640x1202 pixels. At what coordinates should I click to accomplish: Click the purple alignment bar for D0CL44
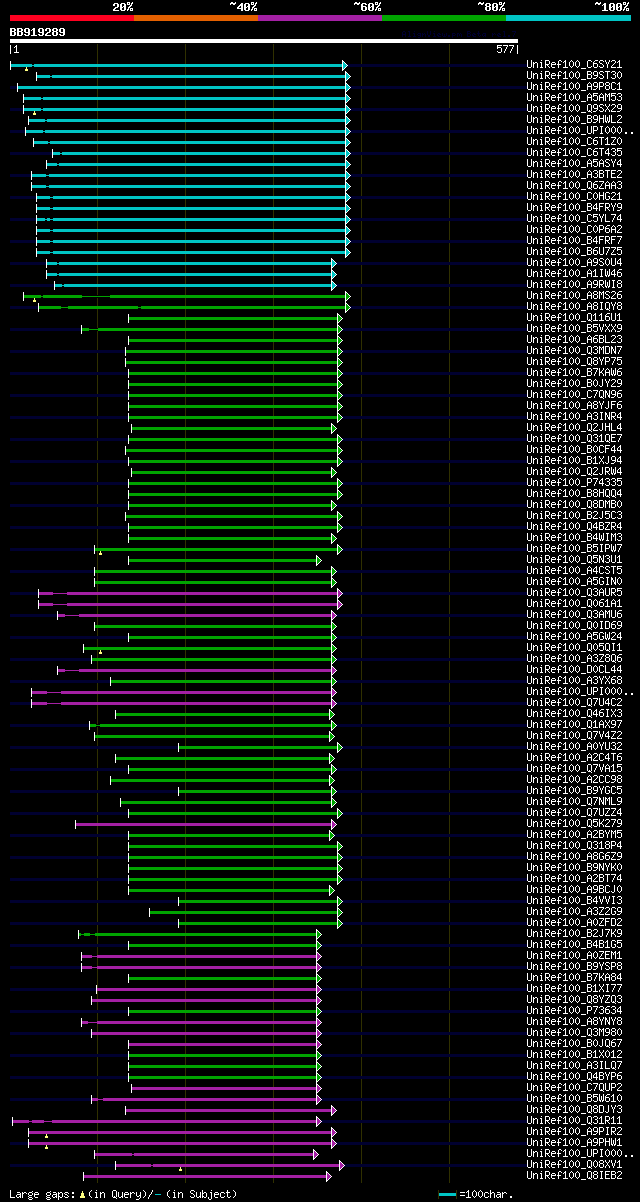pos(197,670)
